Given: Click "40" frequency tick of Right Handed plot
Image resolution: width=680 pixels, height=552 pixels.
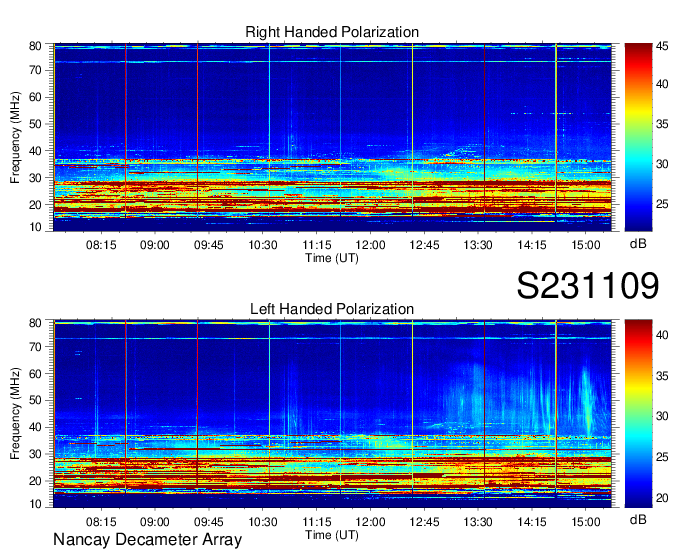Looking at the screenshot, I should pyautogui.click(x=35, y=151).
